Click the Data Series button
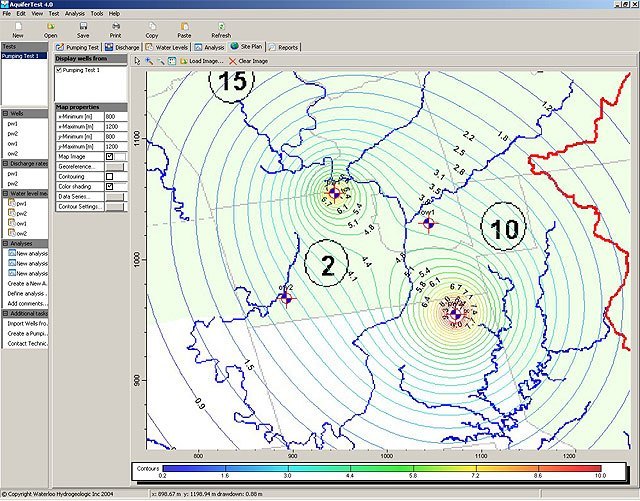This screenshot has height=501, width=640. [x=114, y=197]
